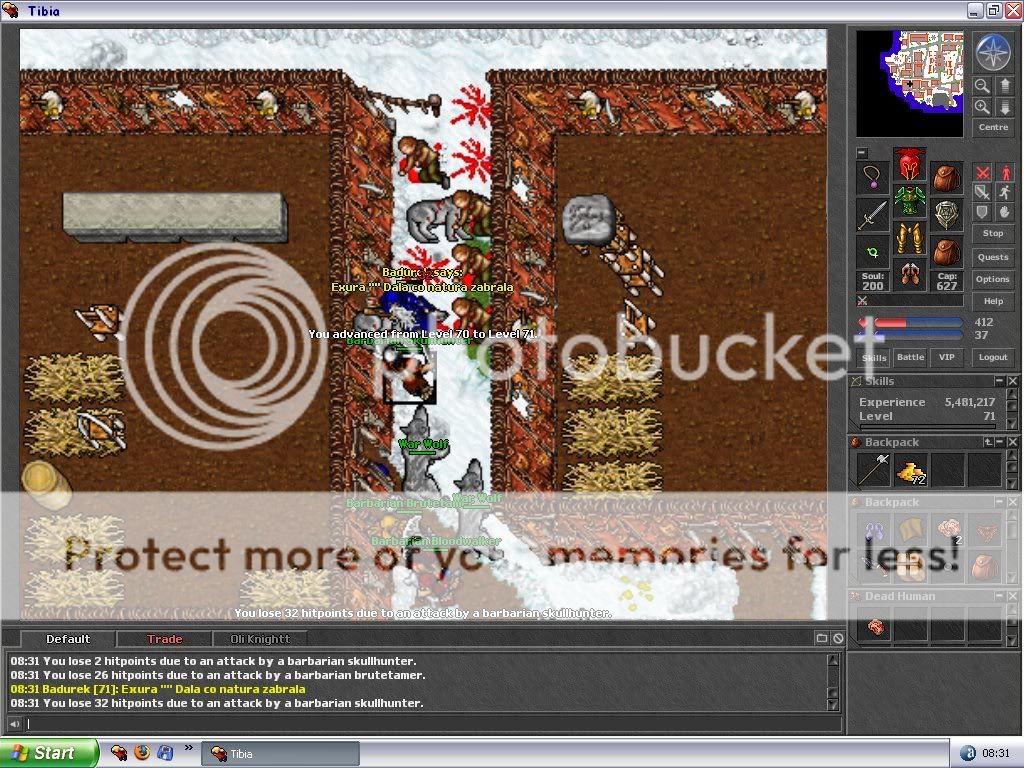Toggle the VIP window button

pyautogui.click(x=946, y=357)
